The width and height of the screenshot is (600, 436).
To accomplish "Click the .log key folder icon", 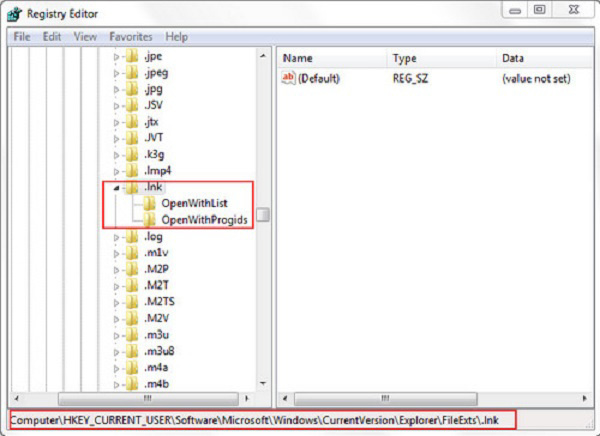I will click(132, 237).
